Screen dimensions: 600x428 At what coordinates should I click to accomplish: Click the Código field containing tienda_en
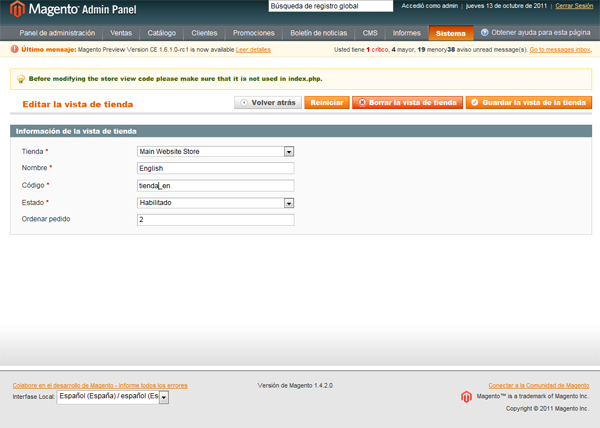tap(215, 186)
